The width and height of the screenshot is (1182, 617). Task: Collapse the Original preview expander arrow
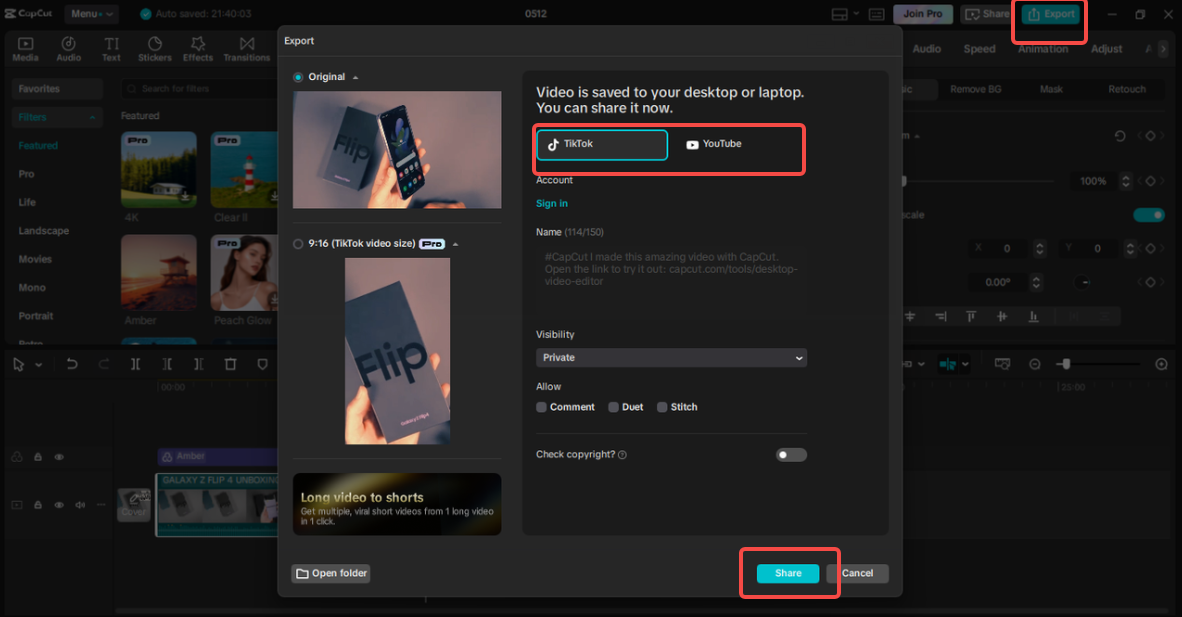coord(356,78)
